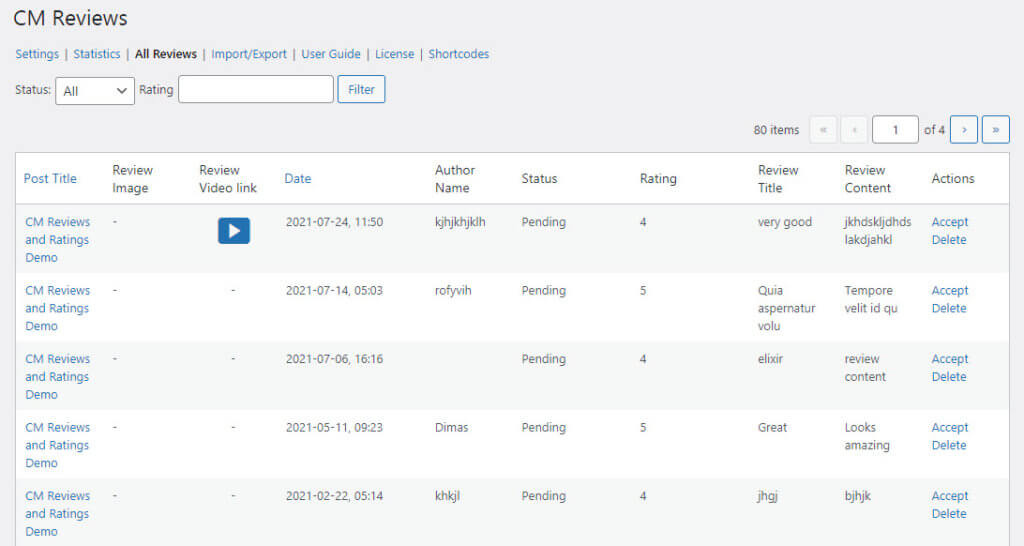
Task: Accept the review by khkjl
Action: (x=950, y=496)
